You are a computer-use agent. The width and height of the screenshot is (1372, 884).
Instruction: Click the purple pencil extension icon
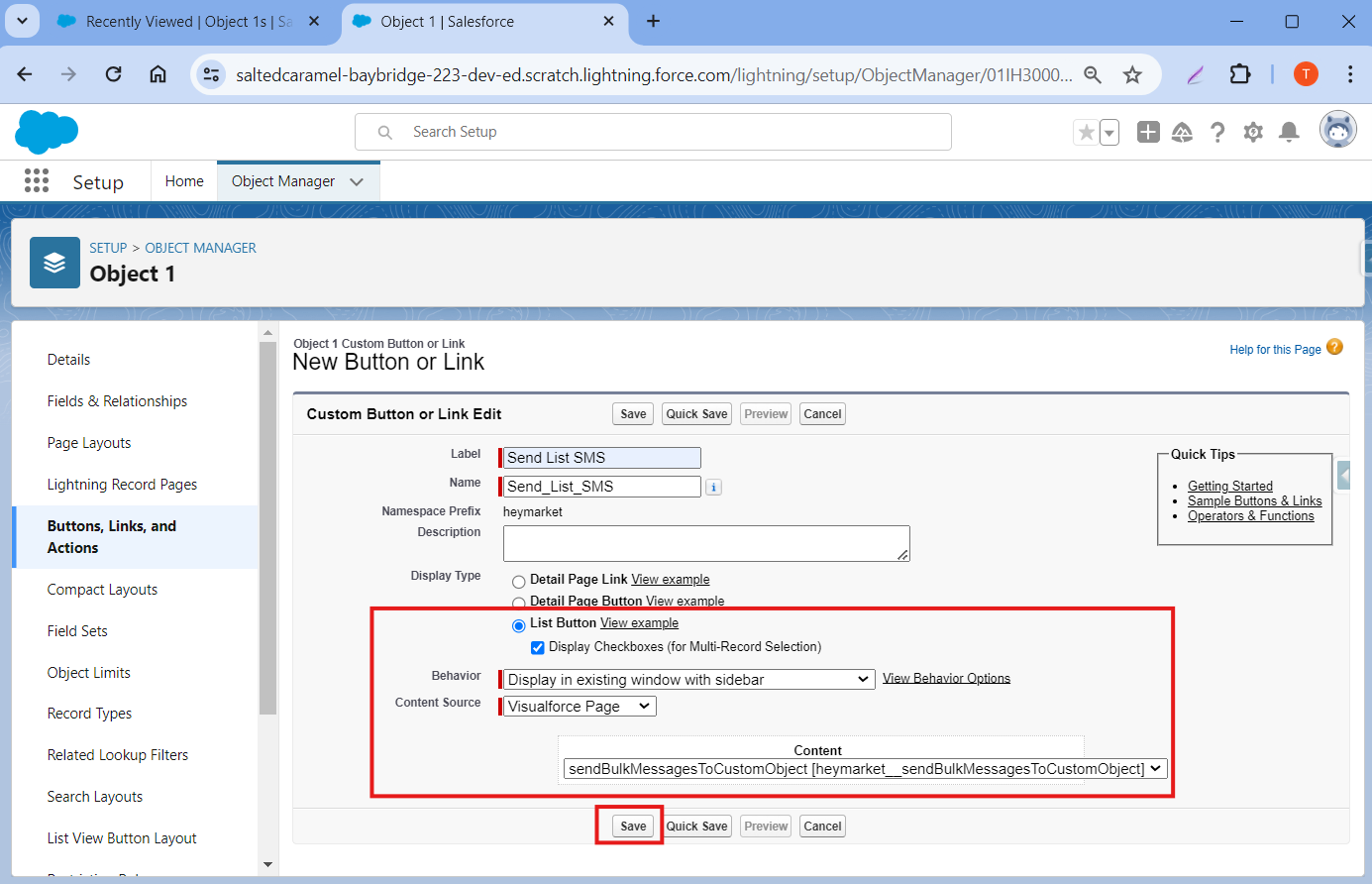[x=1196, y=74]
